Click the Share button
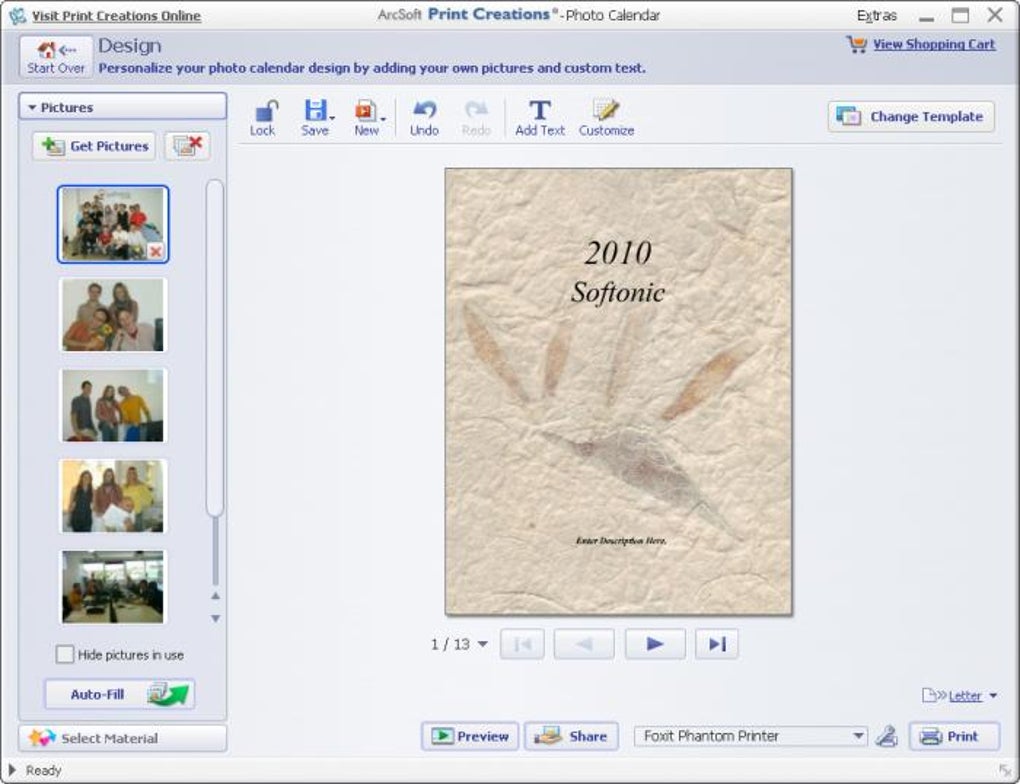Viewport: 1020px width, 784px height. [571, 736]
